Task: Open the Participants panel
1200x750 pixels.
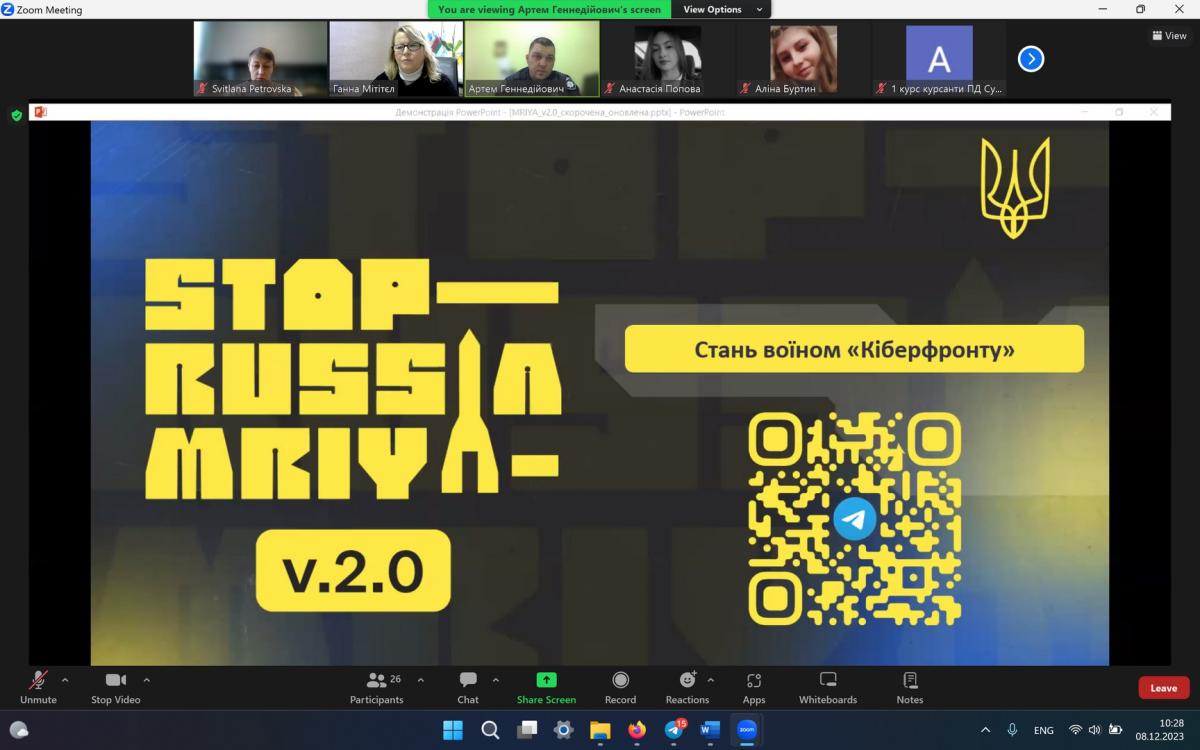Action: click(377, 686)
